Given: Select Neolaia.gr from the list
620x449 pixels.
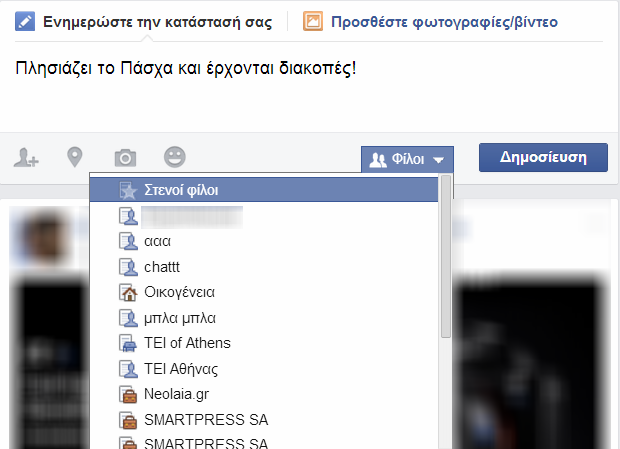Looking at the screenshot, I should pyautogui.click(x=176, y=394).
